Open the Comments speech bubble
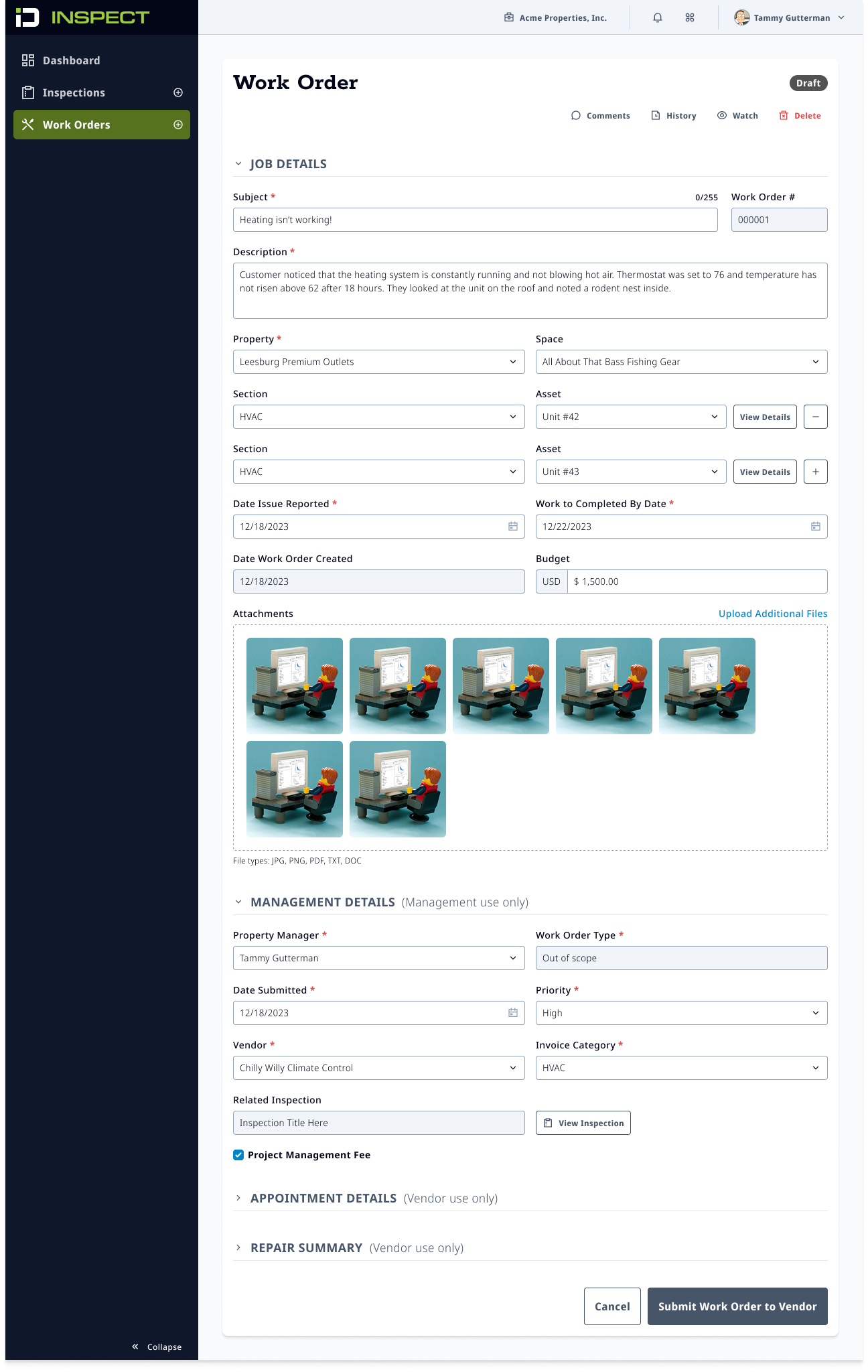868x1372 pixels. pos(576,115)
